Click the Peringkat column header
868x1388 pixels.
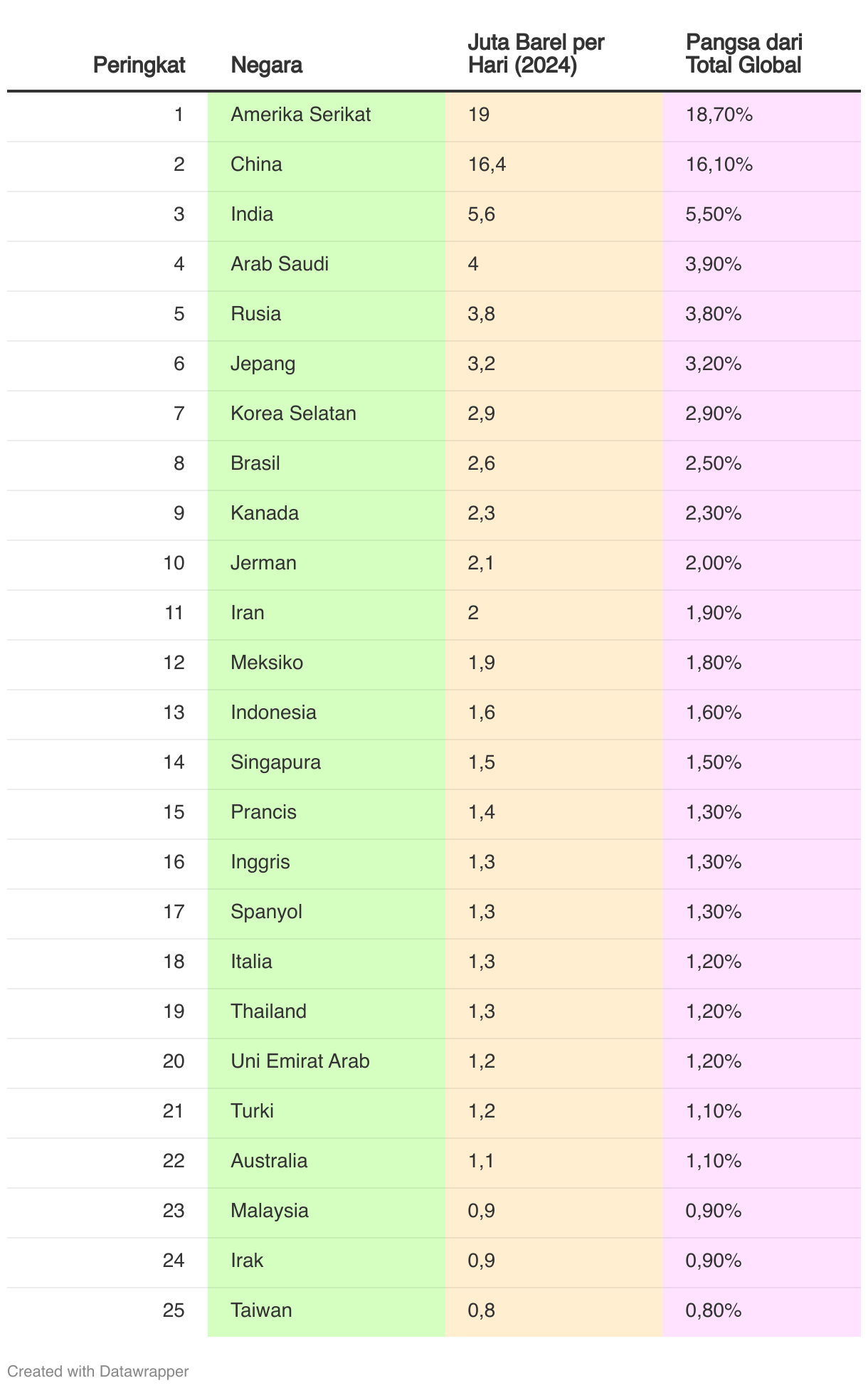pyautogui.click(x=139, y=65)
